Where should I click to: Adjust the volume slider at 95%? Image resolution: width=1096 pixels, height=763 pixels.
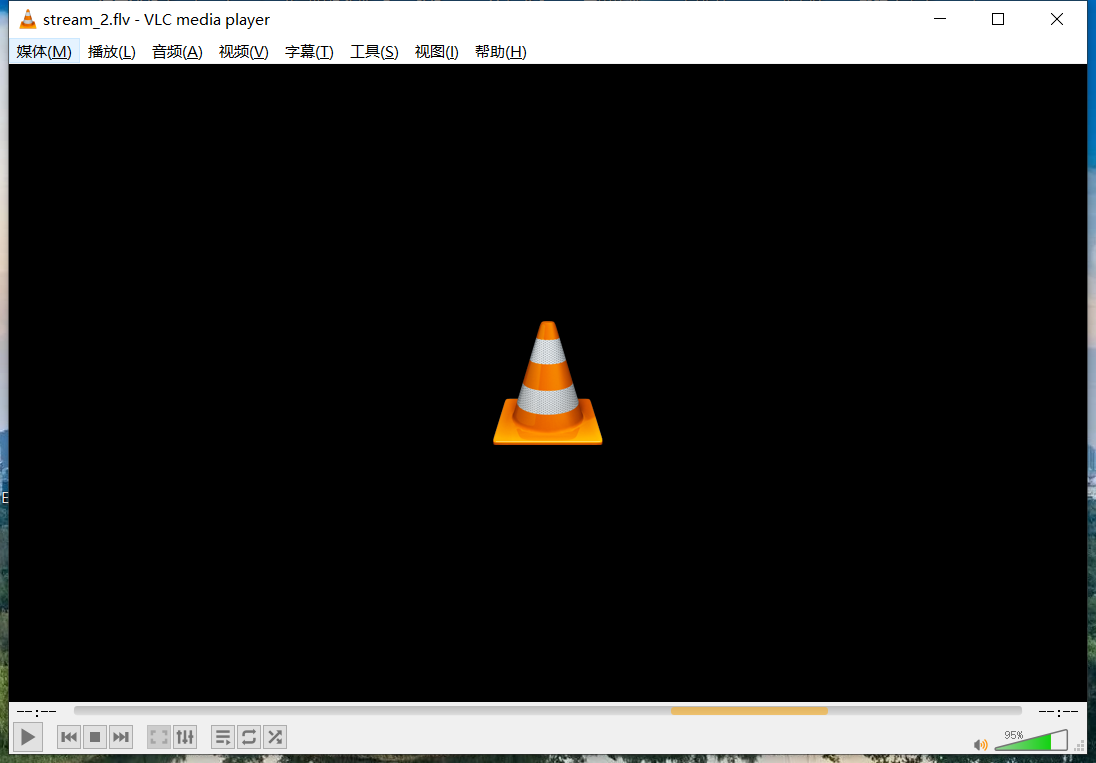1031,740
